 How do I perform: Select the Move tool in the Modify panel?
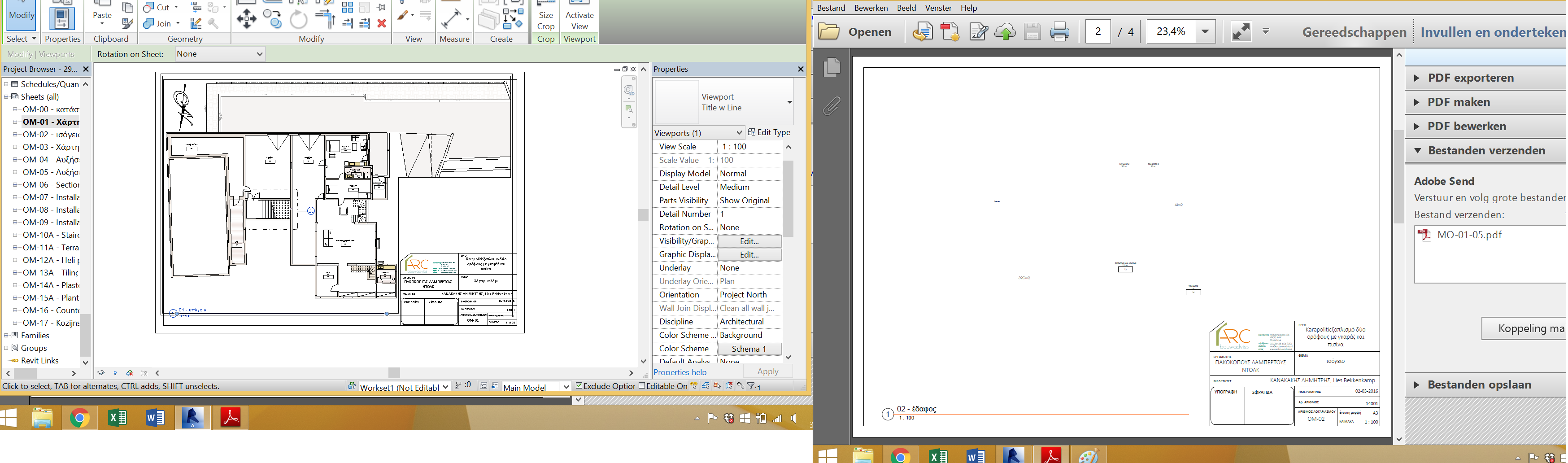(247, 19)
